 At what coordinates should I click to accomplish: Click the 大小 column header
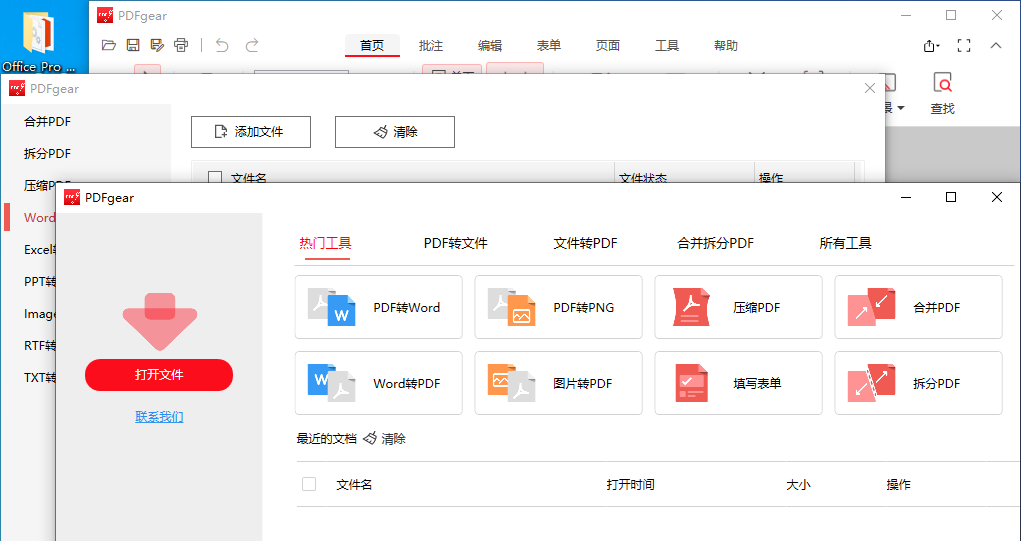point(798,484)
